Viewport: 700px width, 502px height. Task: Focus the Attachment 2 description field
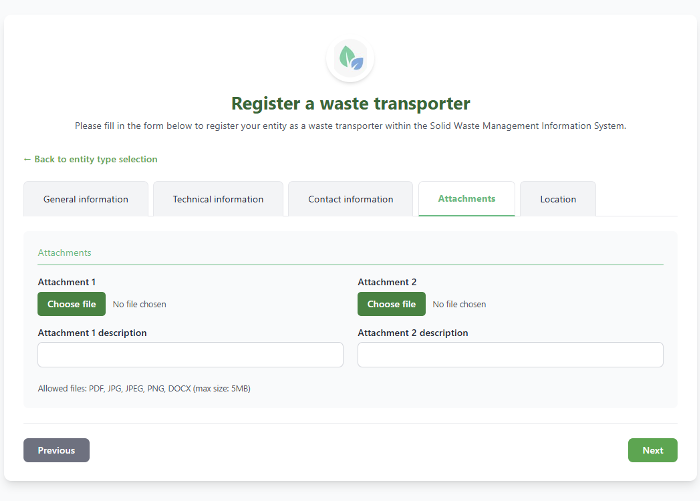click(510, 355)
